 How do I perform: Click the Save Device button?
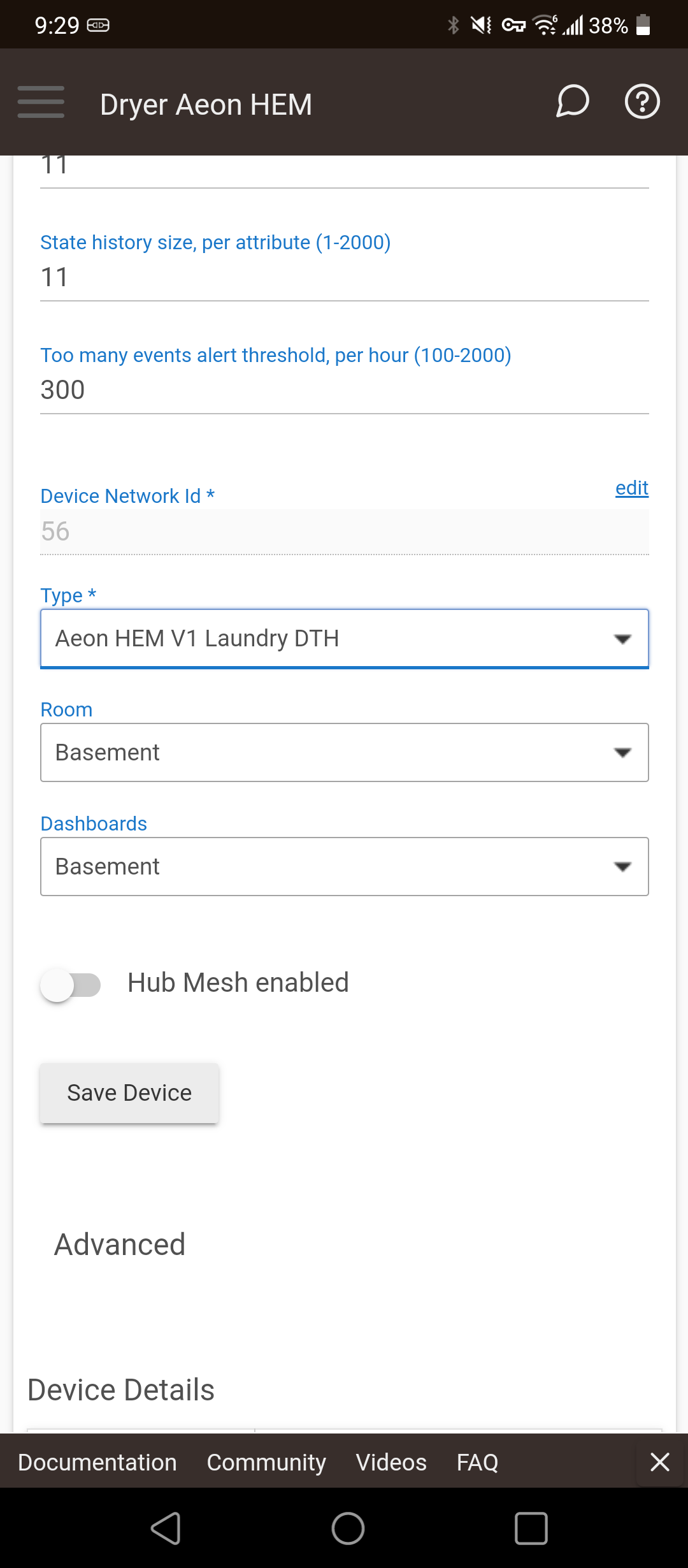point(129,1093)
